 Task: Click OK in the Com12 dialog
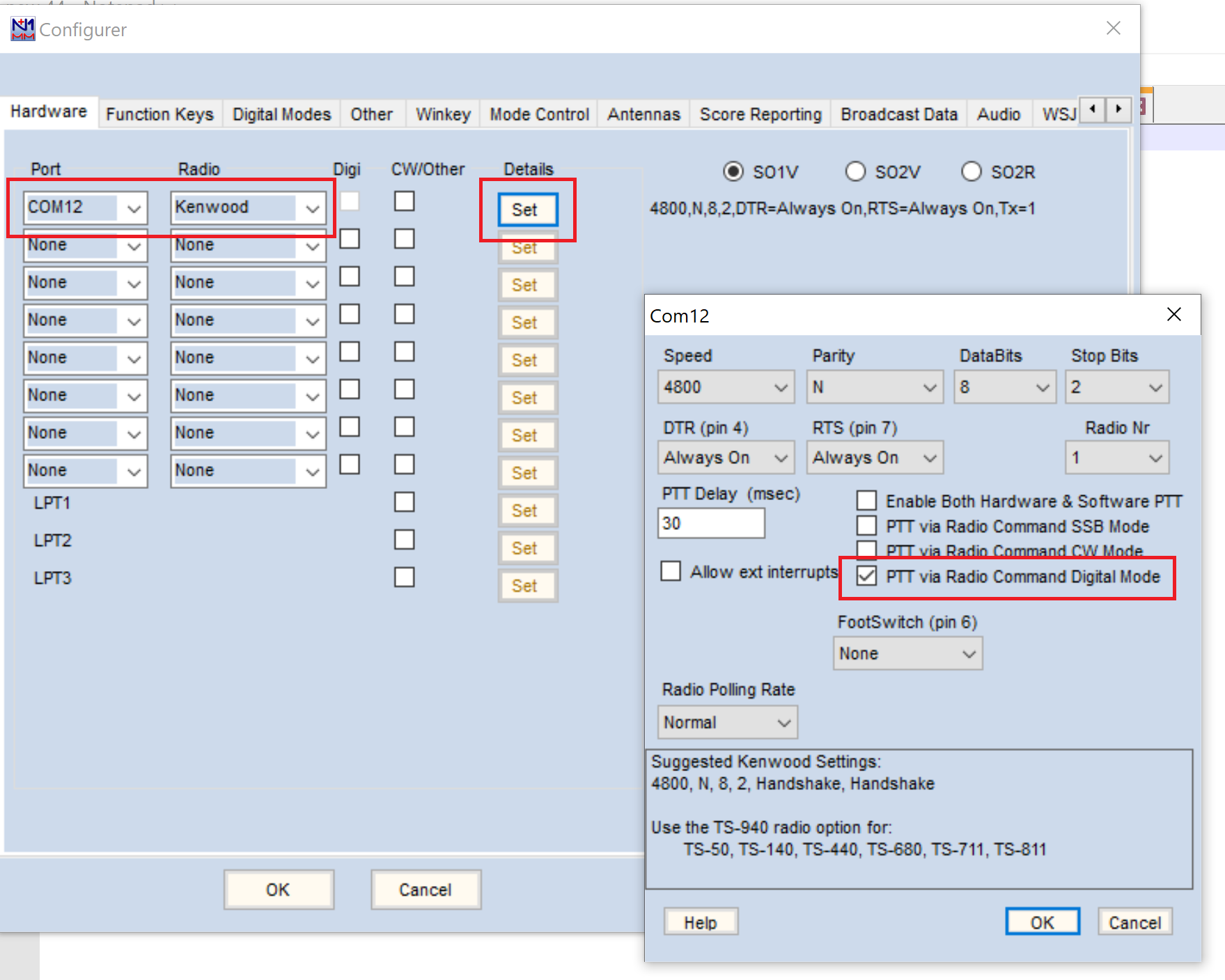(x=1043, y=922)
